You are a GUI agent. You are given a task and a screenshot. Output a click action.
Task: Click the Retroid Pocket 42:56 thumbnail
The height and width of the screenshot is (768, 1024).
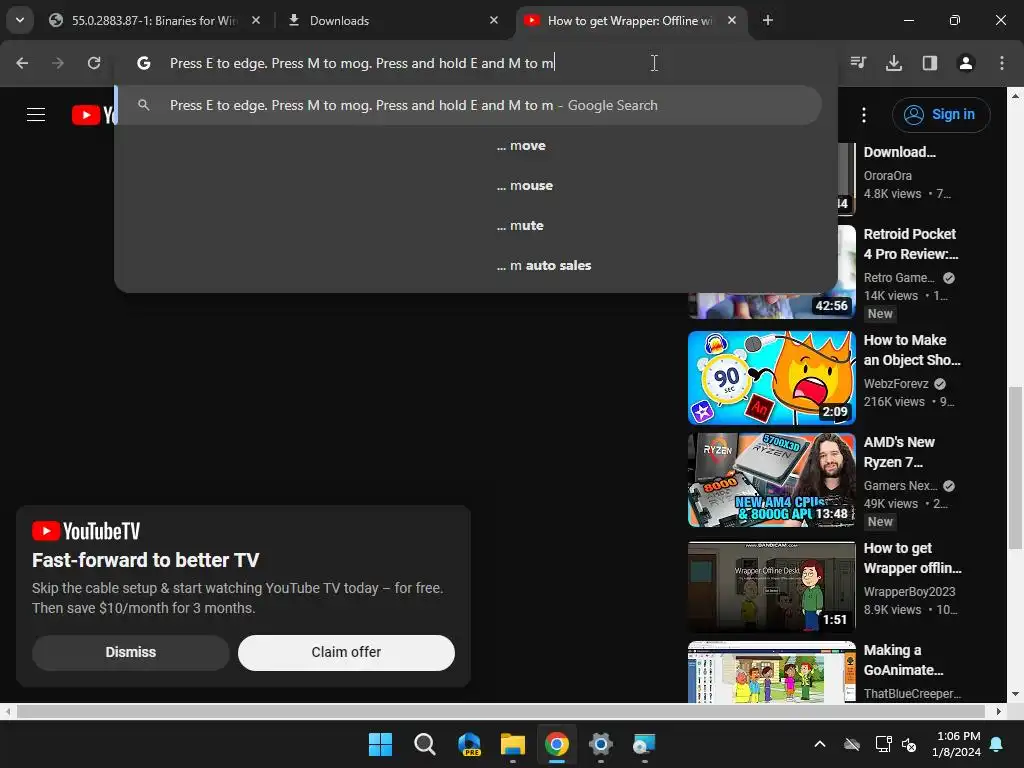pos(772,272)
